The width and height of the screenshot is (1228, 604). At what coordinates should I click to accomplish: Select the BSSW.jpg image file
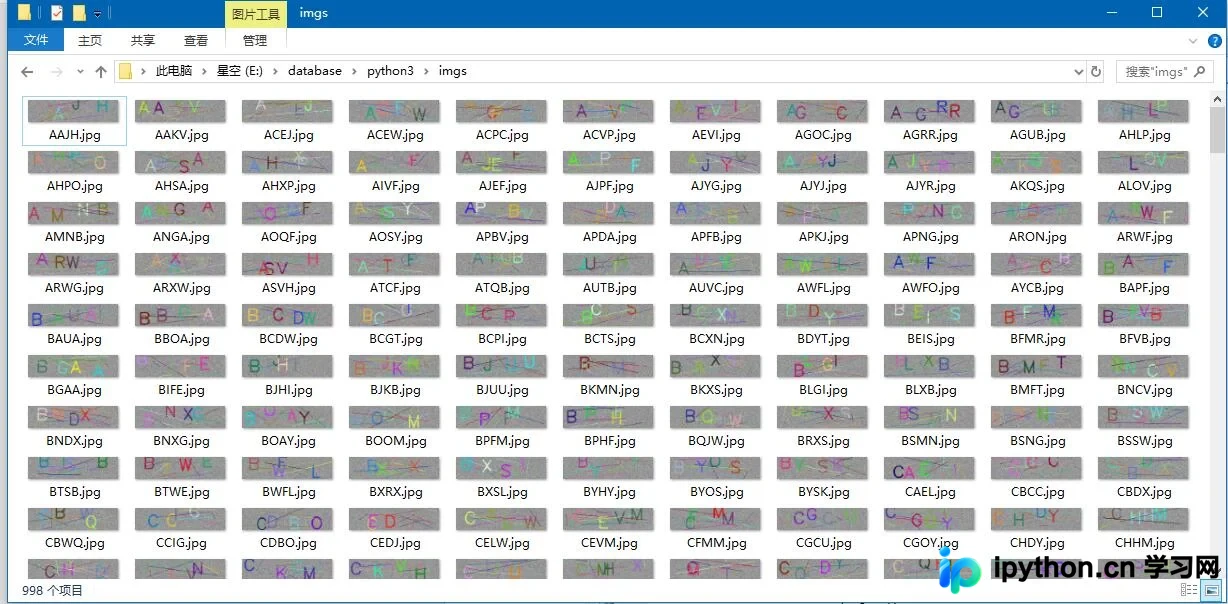[x=1144, y=426]
